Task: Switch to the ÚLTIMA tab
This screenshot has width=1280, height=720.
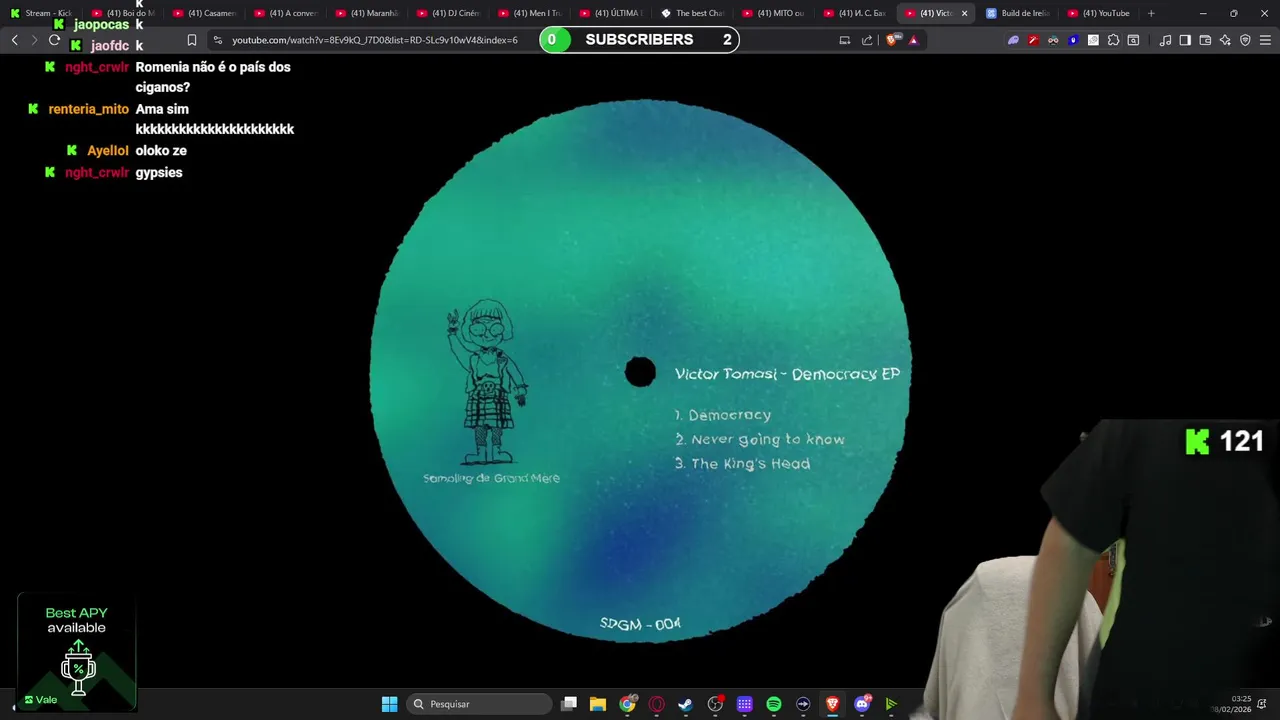Action: [609, 13]
